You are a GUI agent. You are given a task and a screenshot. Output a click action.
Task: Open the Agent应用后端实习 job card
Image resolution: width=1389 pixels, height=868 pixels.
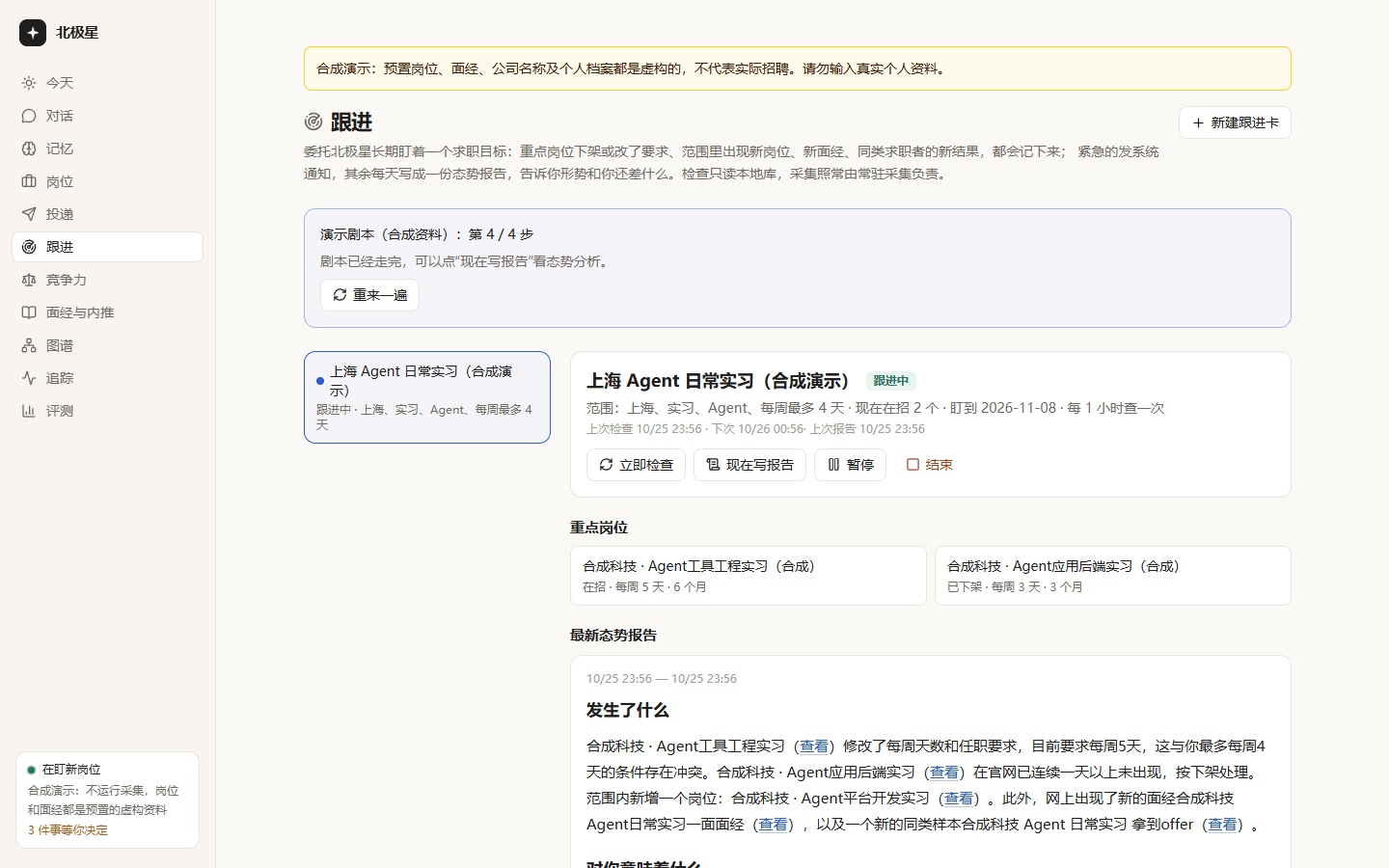1112,576
